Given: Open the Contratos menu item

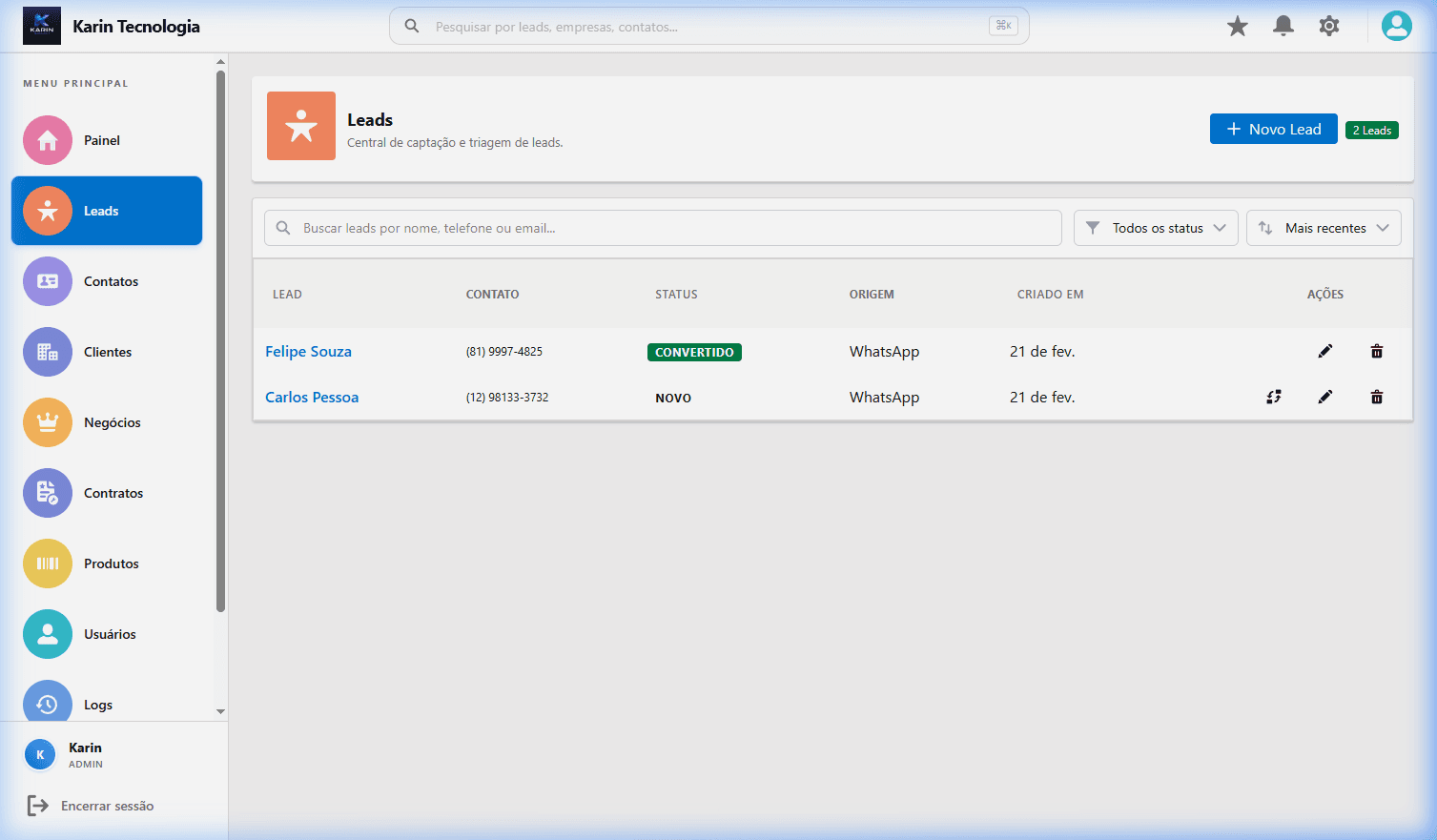Looking at the screenshot, I should point(113,493).
